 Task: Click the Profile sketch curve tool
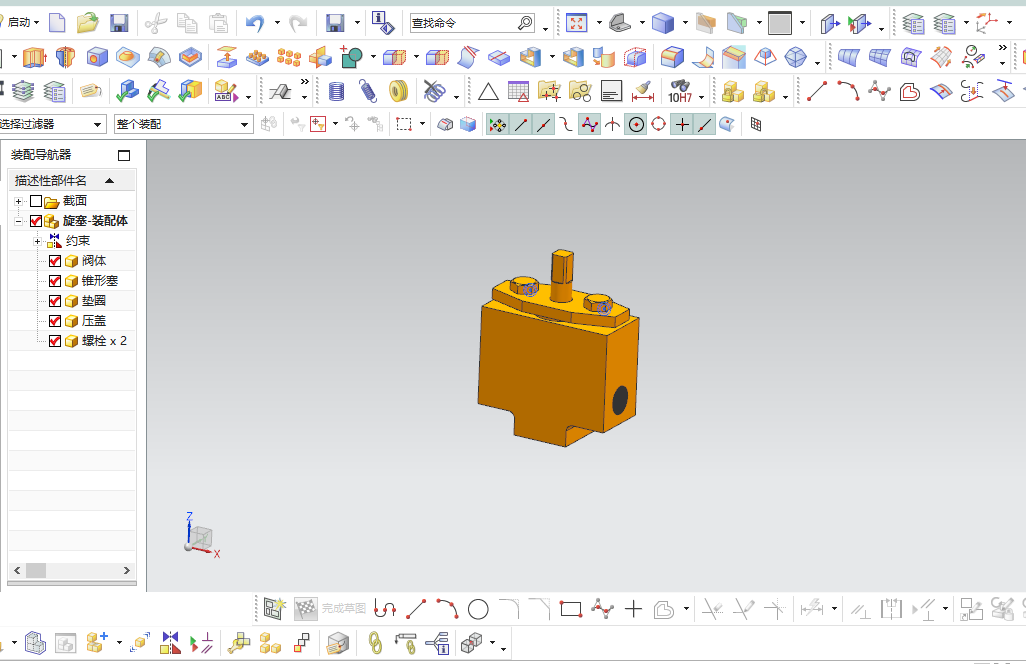point(385,609)
